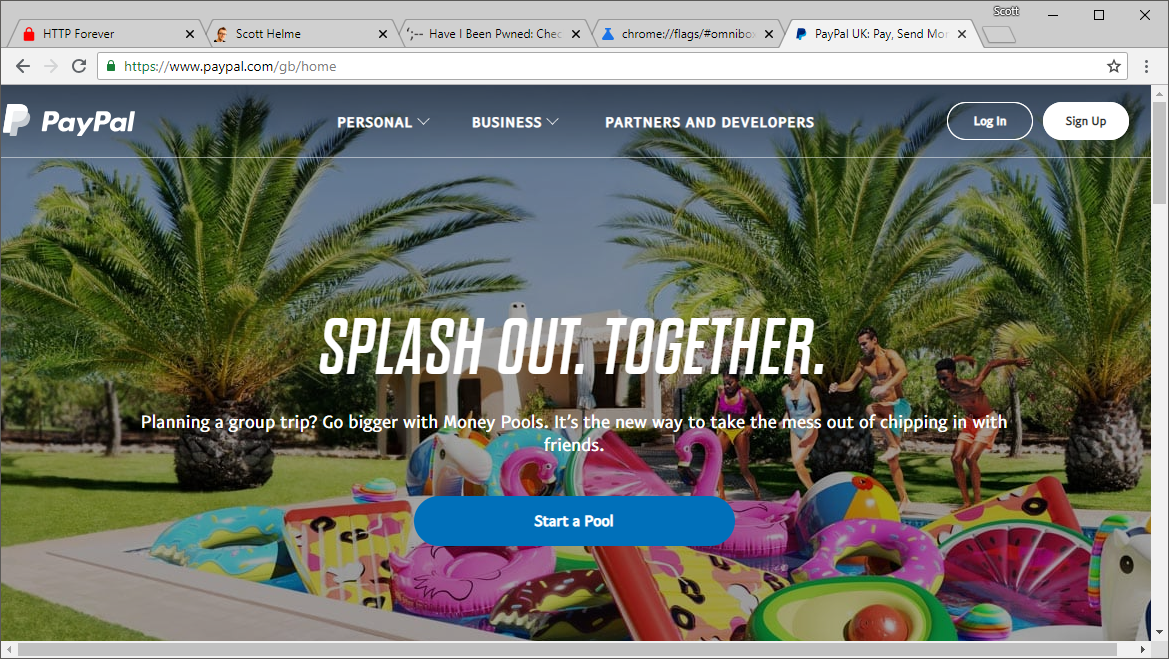Close the PayPal UK tab
Image resolution: width=1169 pixels, height=659 pixels.
962,34
